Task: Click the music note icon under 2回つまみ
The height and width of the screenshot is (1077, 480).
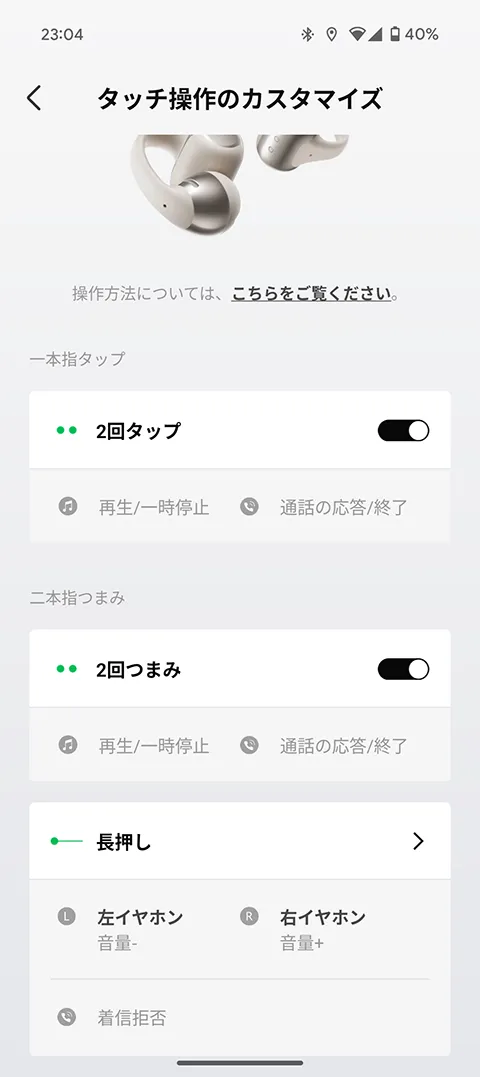Action: pyautogui.click(x=67, y=745)
